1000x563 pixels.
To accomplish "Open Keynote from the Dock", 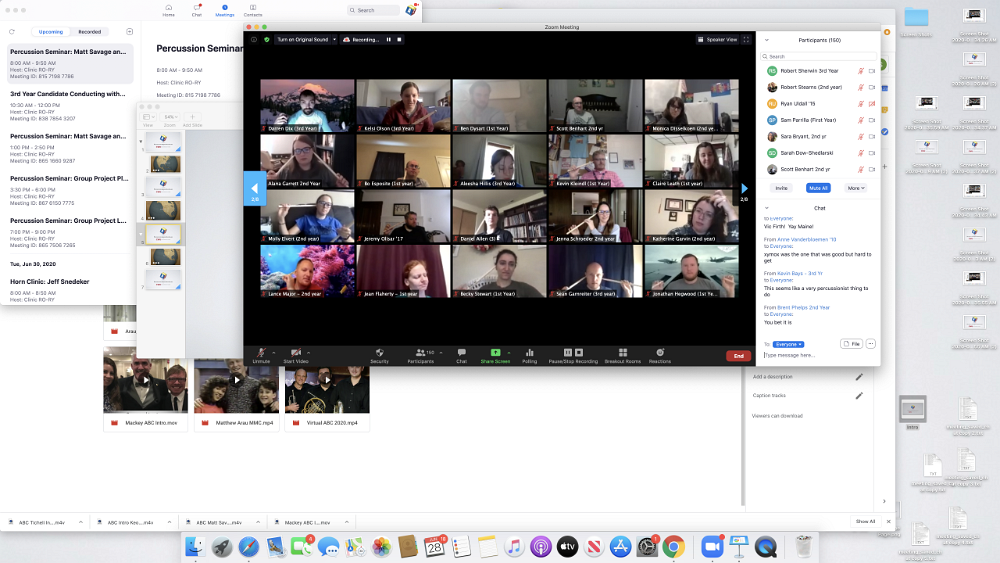I will (739, 547).
